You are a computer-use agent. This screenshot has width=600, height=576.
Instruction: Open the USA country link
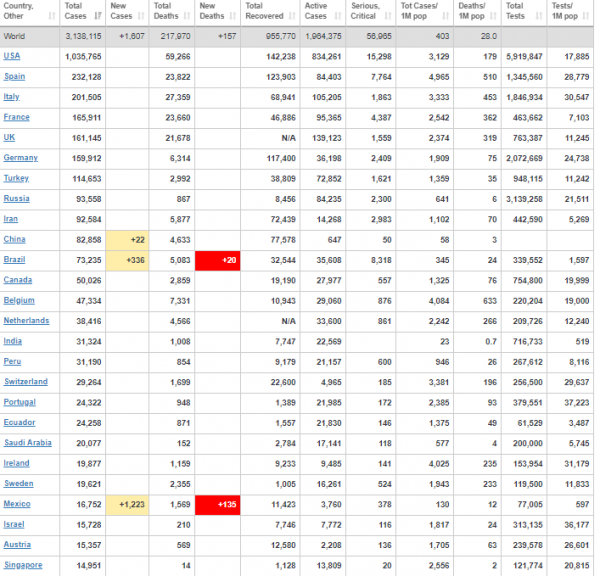point(12,56)
